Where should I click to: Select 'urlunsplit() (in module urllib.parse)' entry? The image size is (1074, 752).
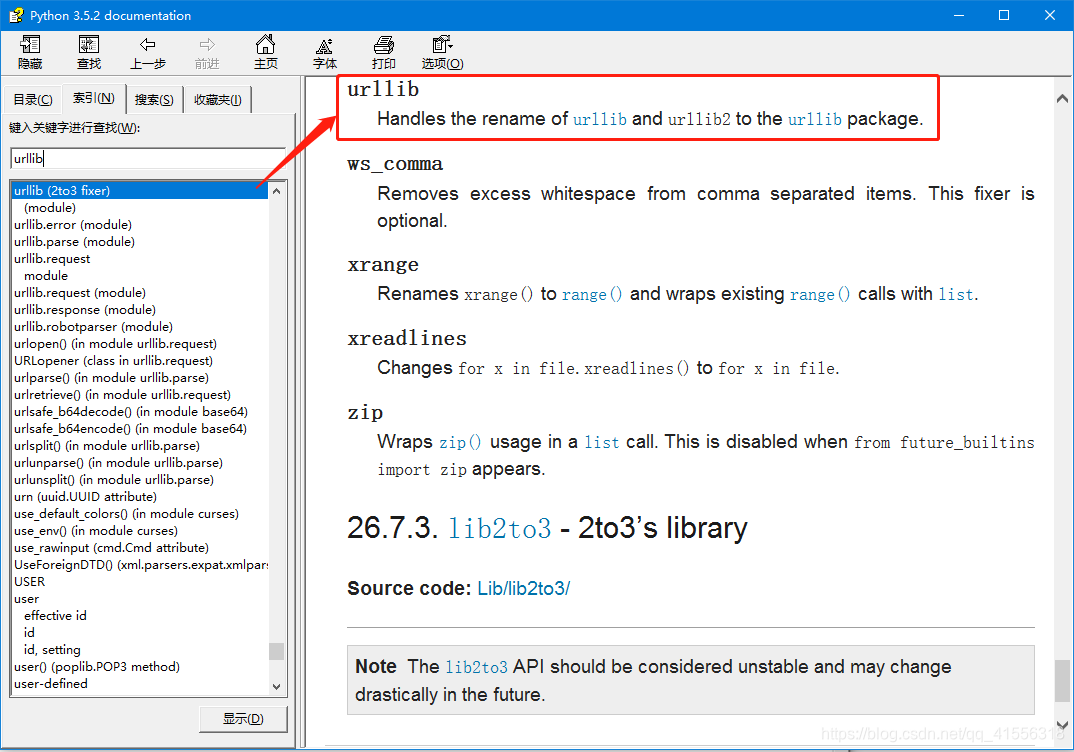(x=114, y=479)
